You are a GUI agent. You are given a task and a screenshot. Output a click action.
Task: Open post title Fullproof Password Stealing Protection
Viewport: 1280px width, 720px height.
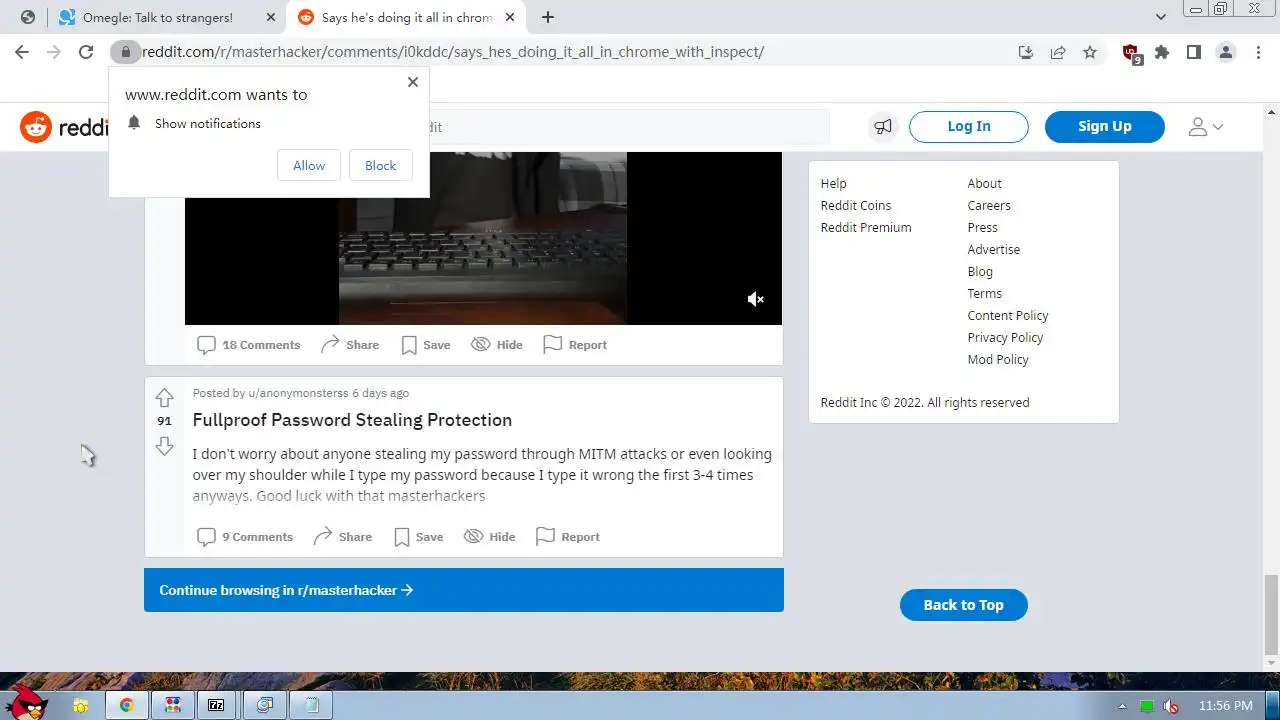(x=352, y=420)
